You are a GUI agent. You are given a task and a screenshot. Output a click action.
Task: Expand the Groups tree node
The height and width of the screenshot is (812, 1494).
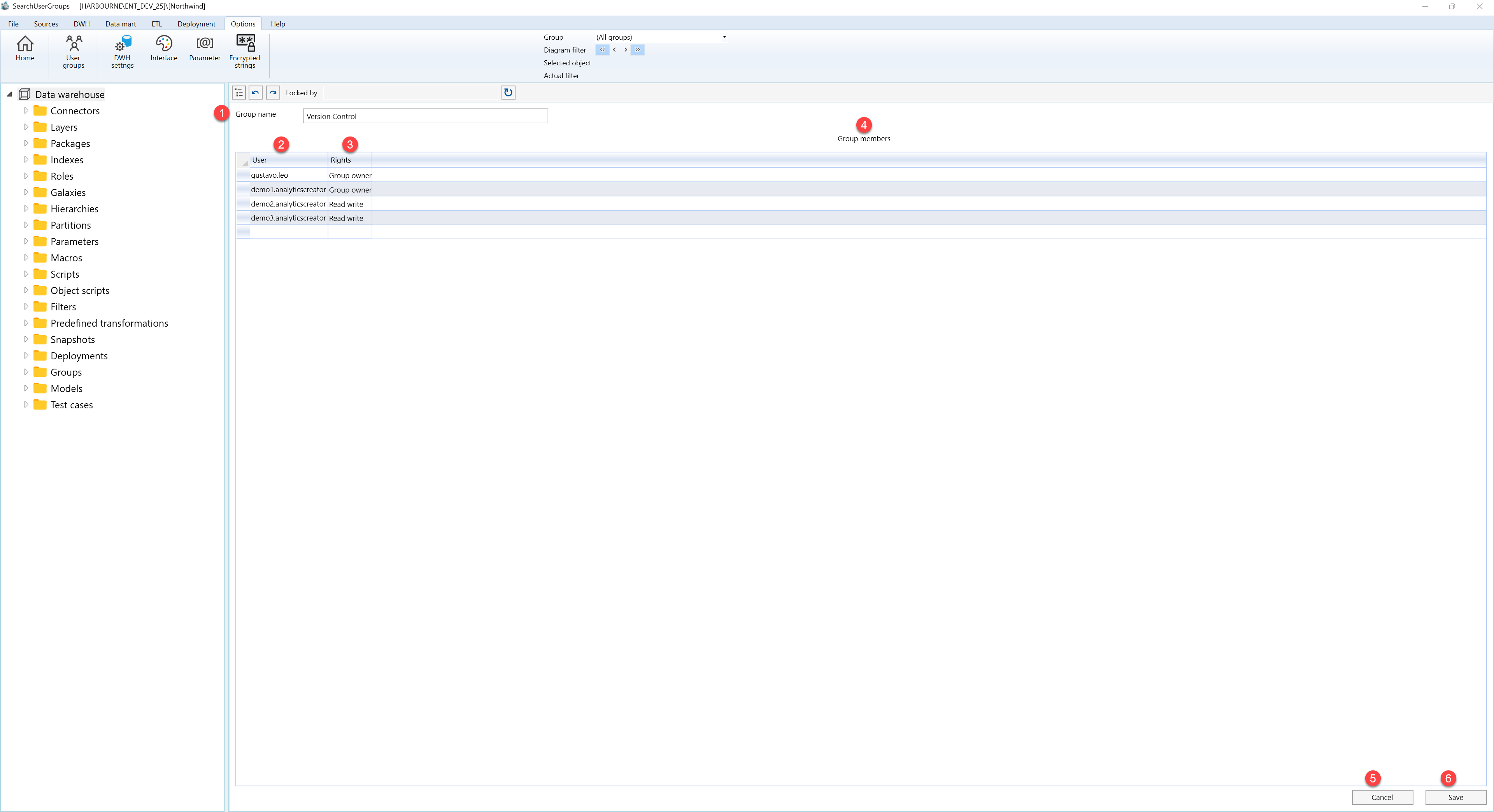(x=26, y=371)
